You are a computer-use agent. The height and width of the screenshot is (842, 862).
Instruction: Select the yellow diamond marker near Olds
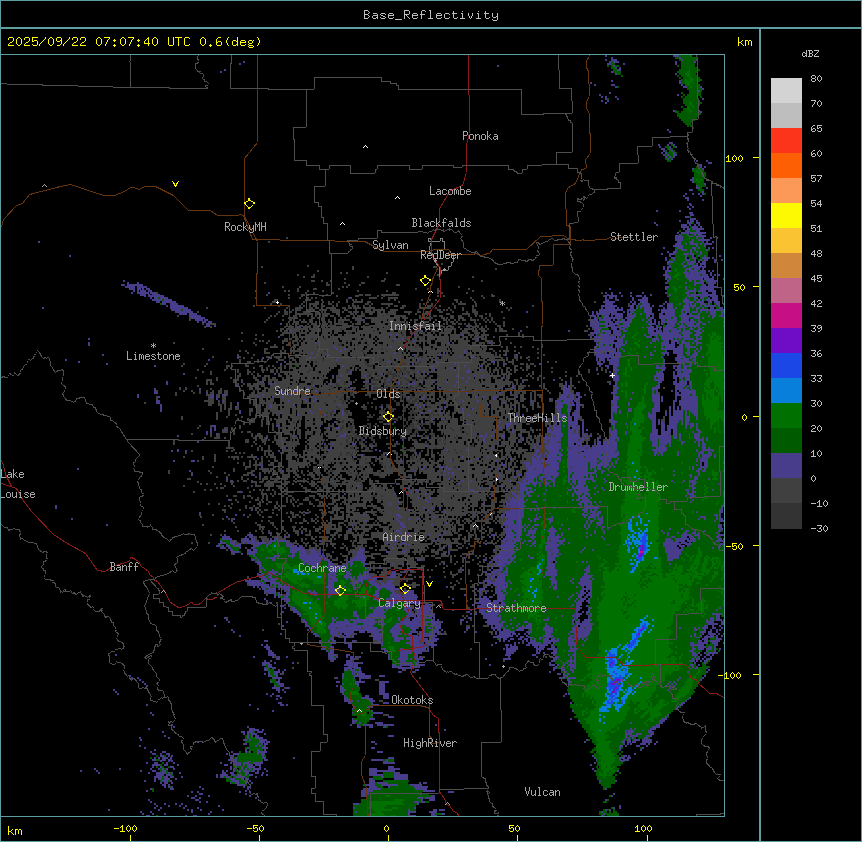(x=388, y=417)
